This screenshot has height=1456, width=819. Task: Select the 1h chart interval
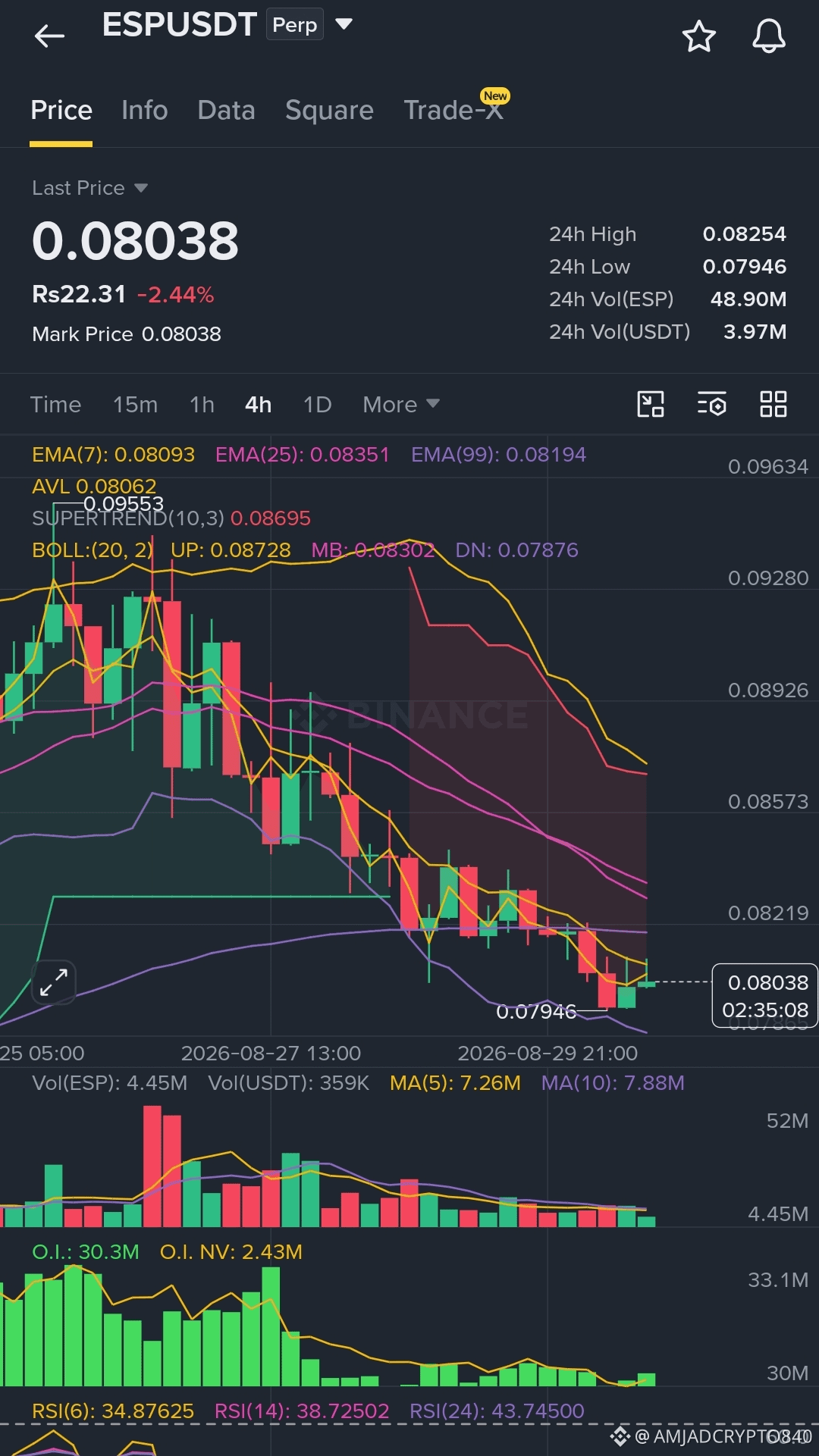[x=202, y=404]
